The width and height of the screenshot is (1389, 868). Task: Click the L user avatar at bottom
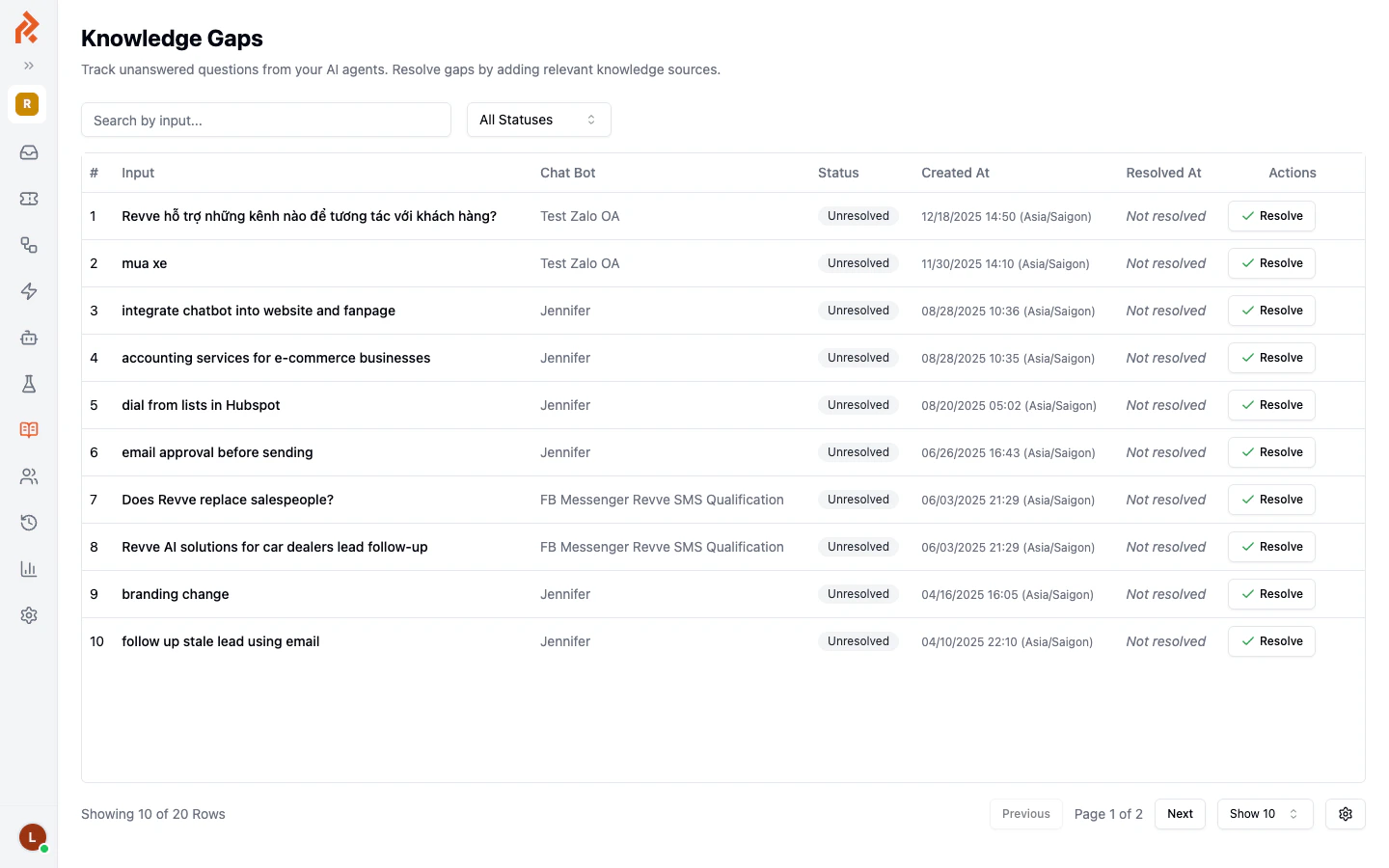pos(32,837)
